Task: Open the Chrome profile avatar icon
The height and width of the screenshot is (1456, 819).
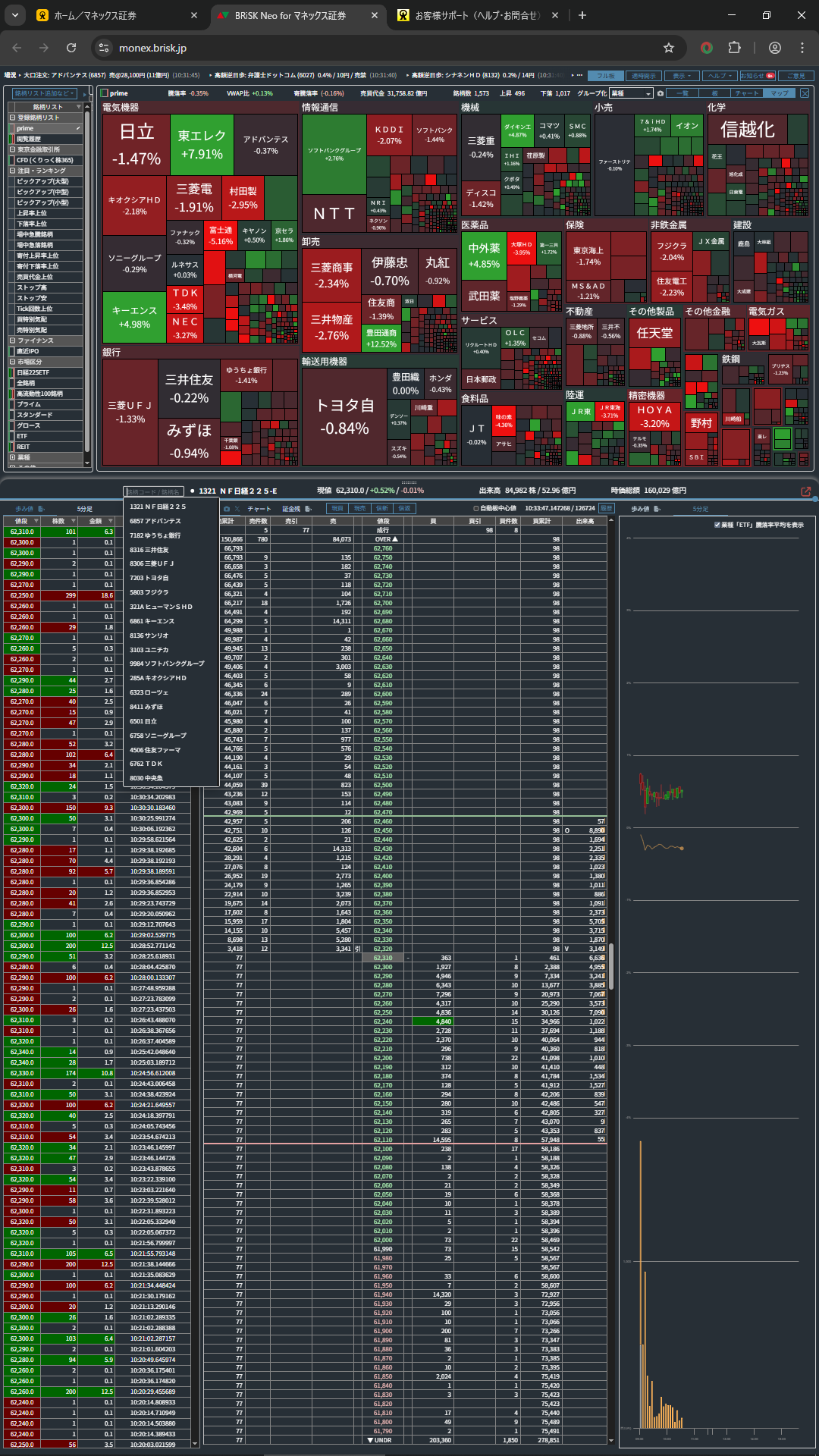Action: 775,48
